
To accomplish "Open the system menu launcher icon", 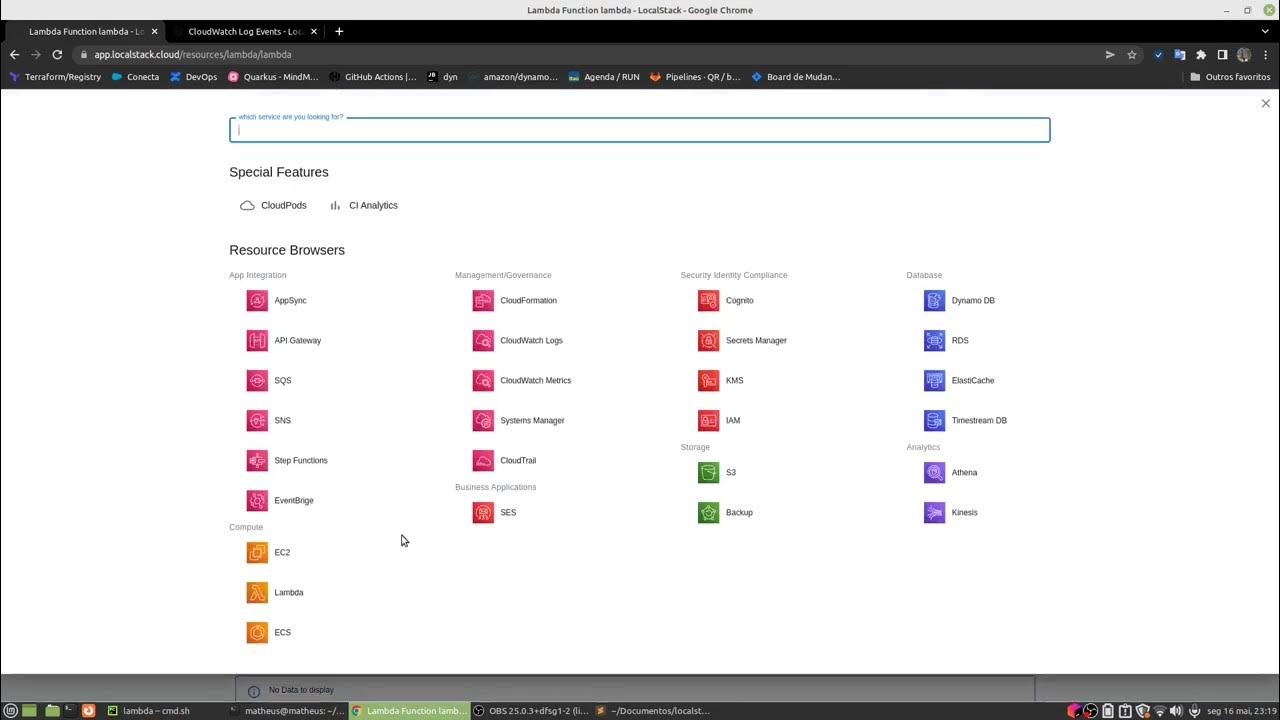I will [11, 711].
